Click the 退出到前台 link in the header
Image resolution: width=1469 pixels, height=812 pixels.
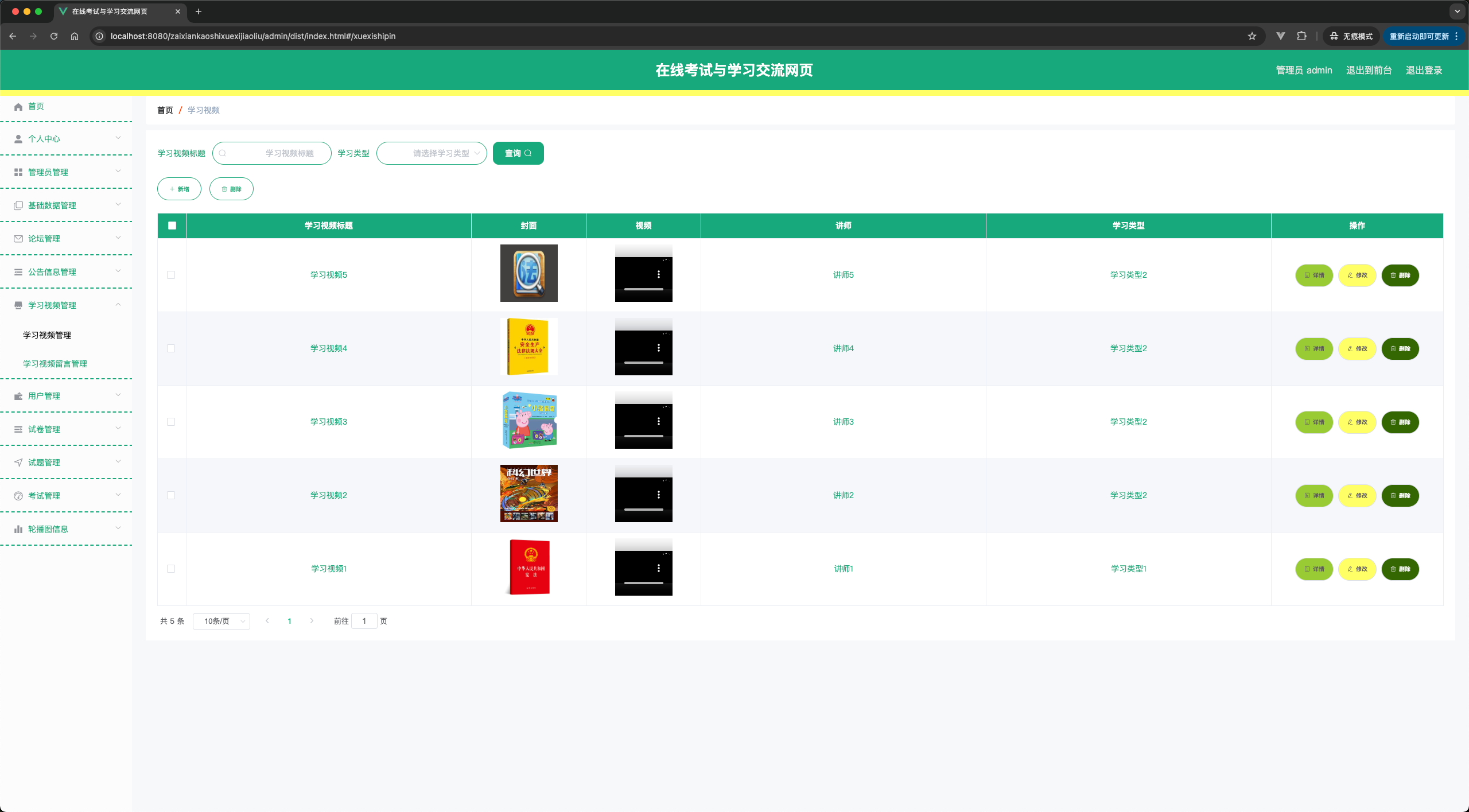coord(1369,70)
